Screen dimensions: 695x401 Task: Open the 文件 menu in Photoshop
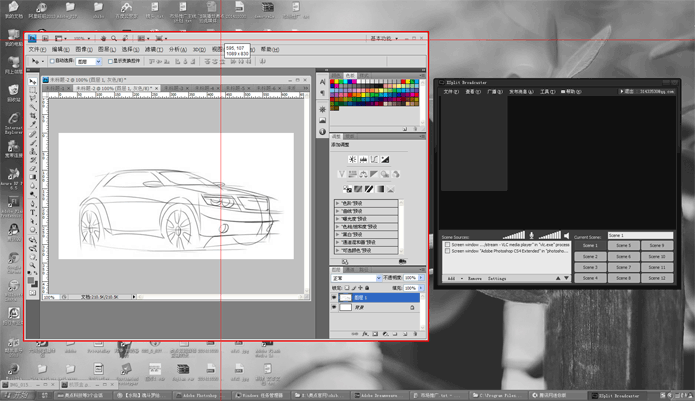37,50
